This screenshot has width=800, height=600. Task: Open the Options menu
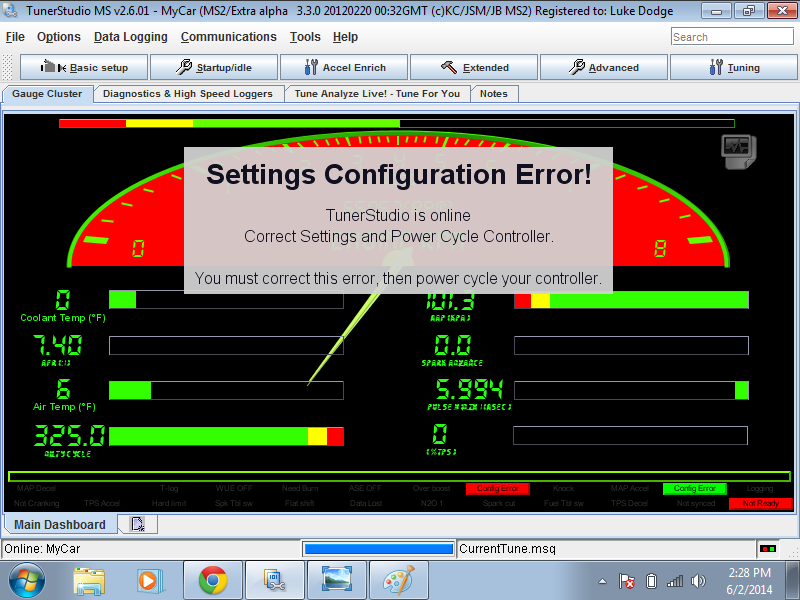pyautogui.click(x=59, y=37)
